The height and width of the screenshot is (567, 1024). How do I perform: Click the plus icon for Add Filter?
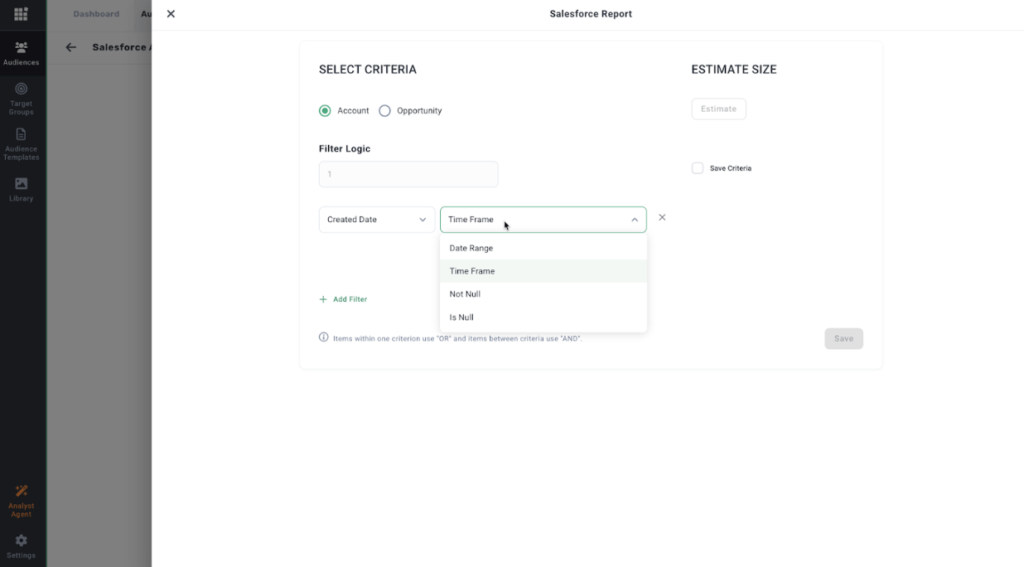[323, 299]
